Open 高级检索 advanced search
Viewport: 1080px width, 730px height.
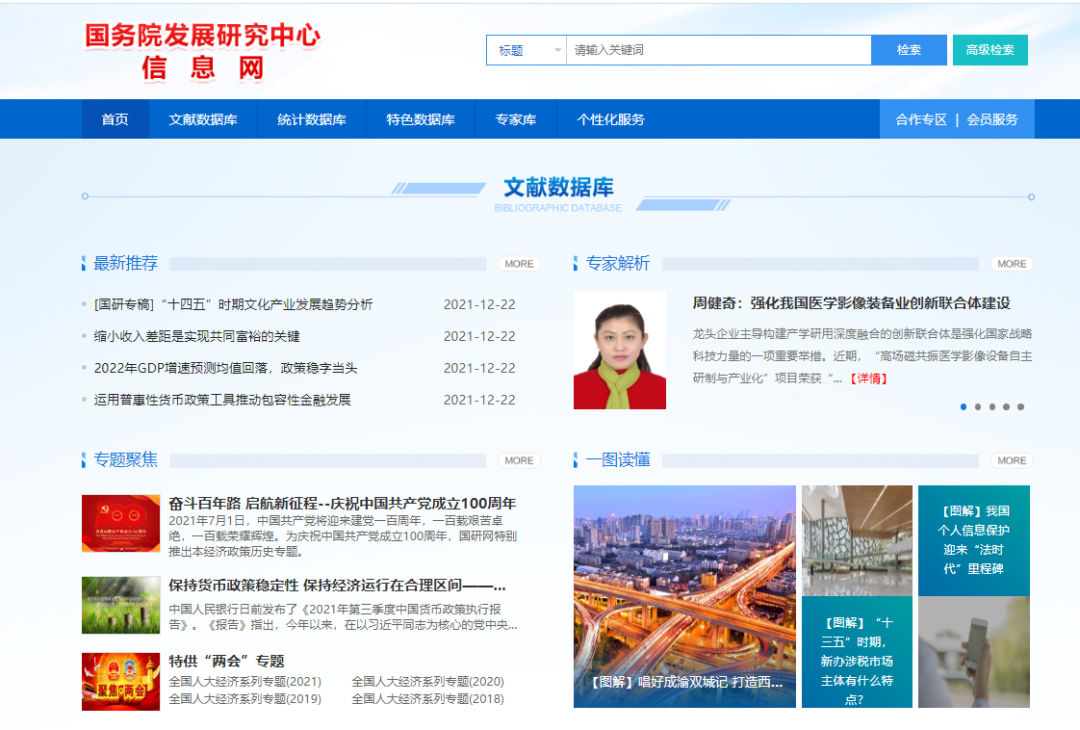[989, 49]
